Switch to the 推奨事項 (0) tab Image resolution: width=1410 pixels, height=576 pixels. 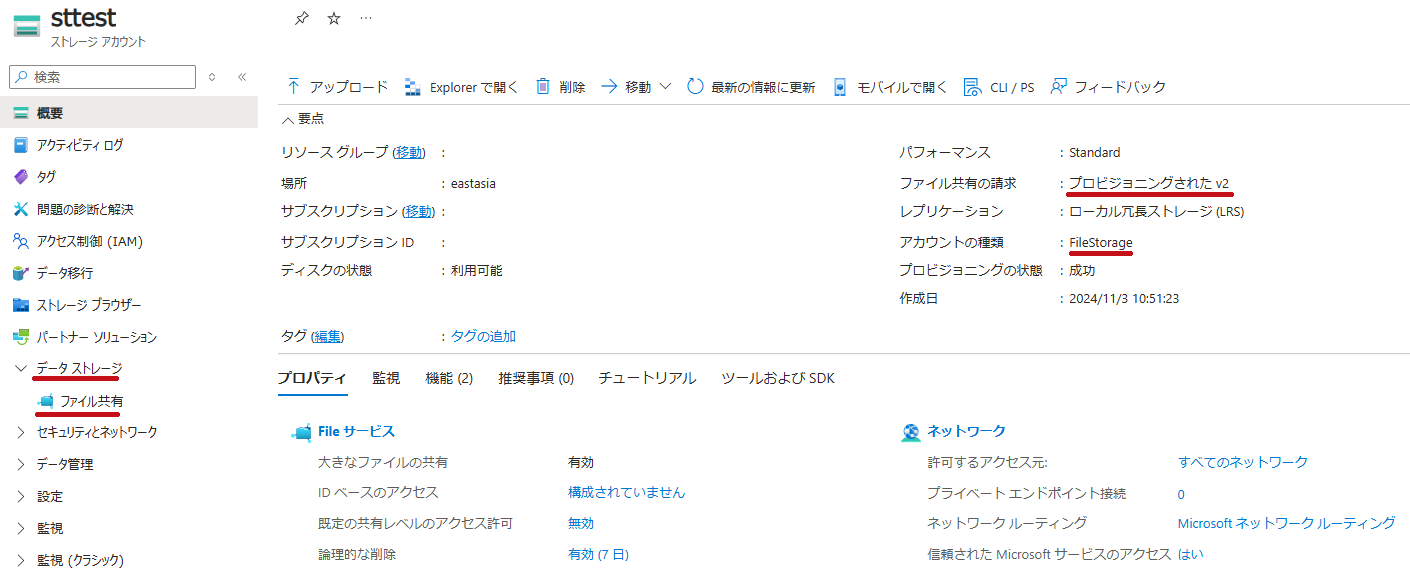pos(536,378)
